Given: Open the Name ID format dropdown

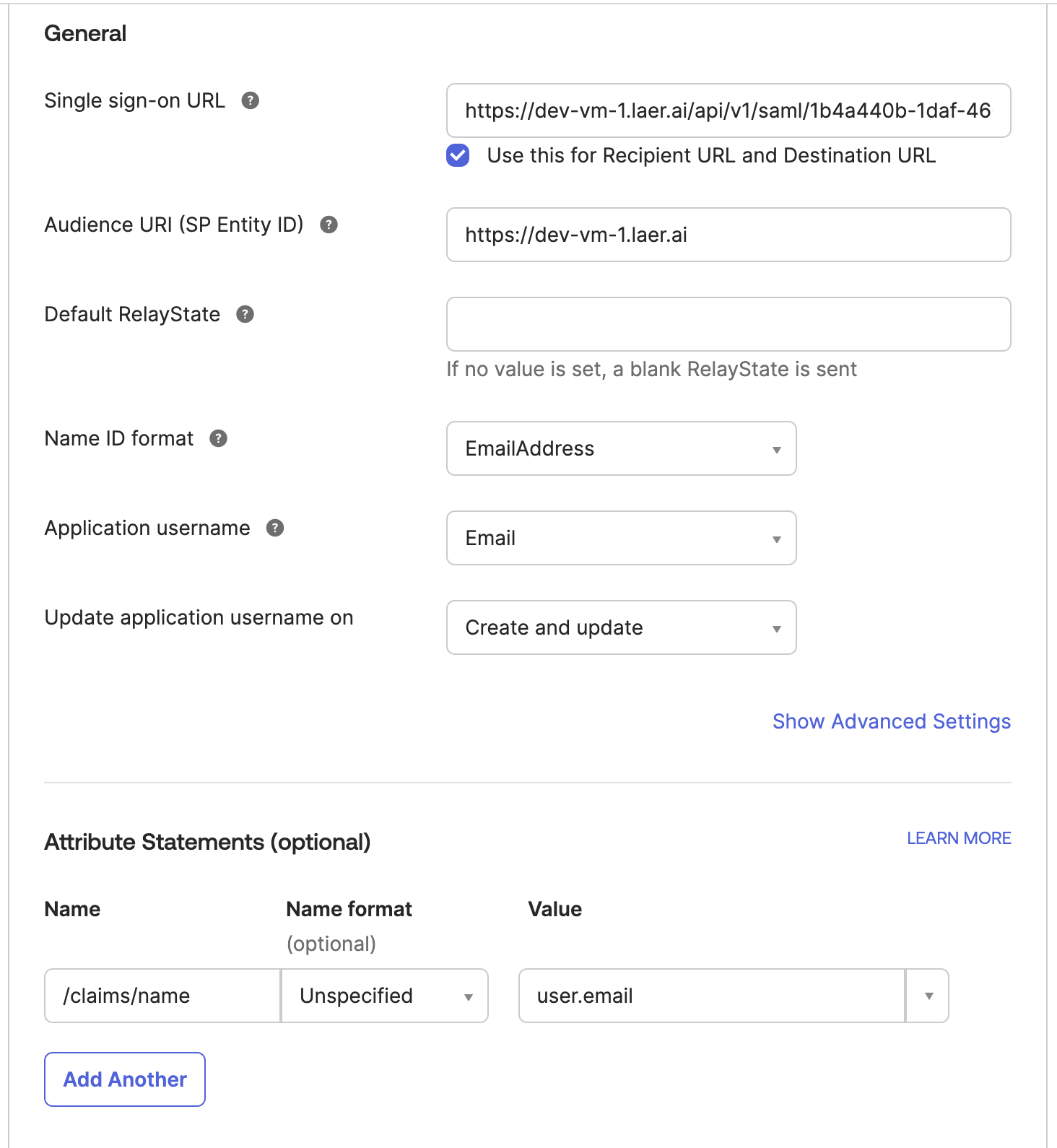Looking at the screenshot, I should point(621,448).
